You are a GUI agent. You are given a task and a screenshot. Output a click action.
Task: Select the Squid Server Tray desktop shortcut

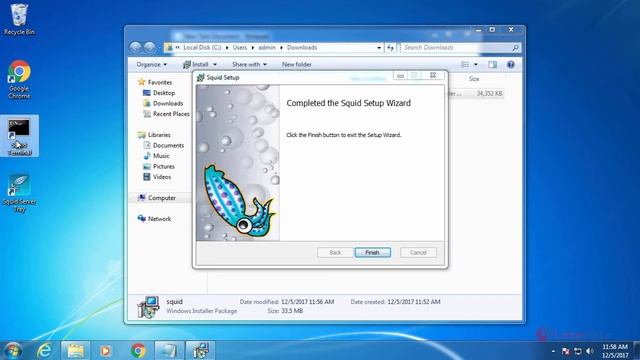pyautogui.click(x=19, y=193)
